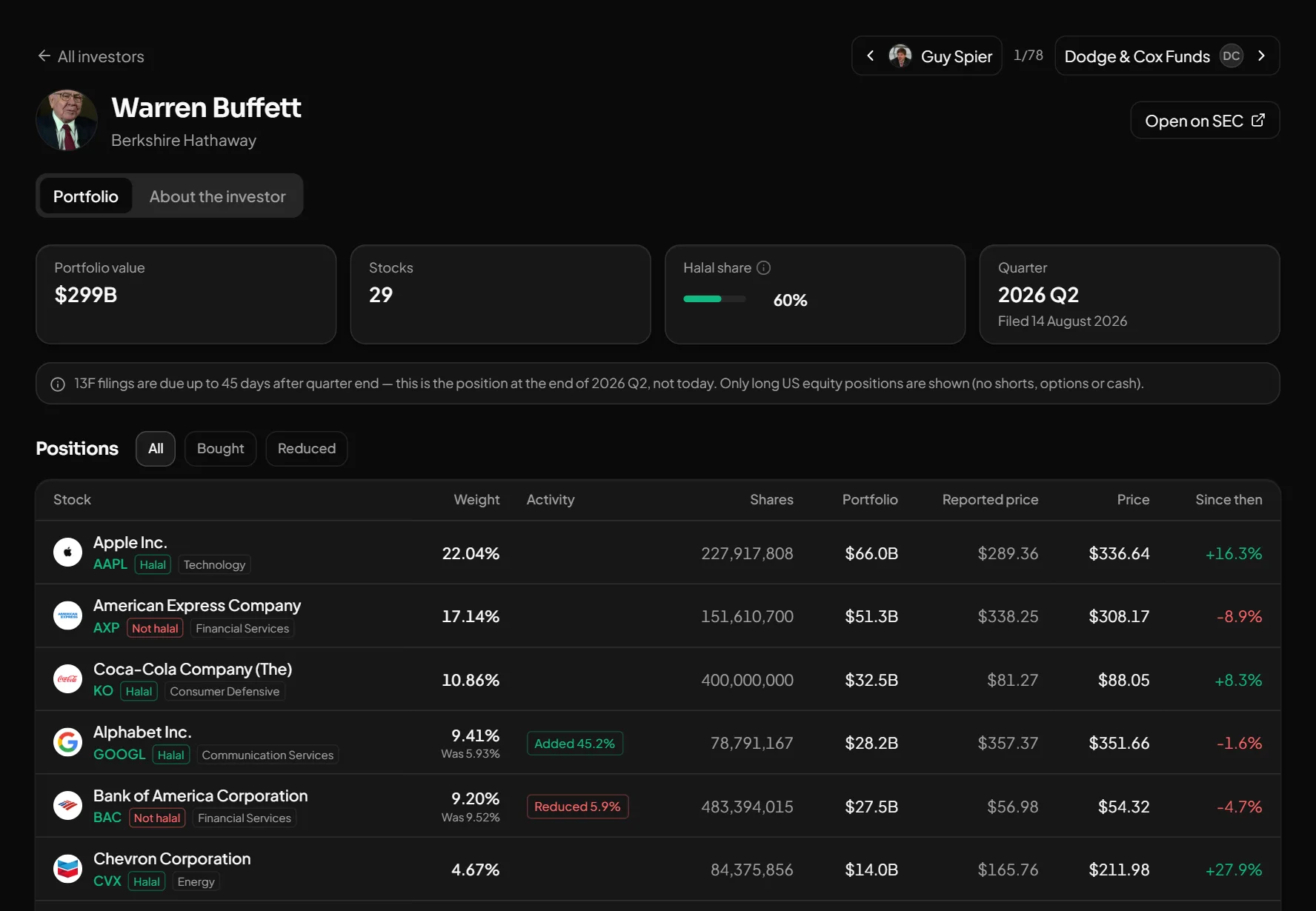
Task: Go back via the All investors arrow
Action: coord(44,56)
